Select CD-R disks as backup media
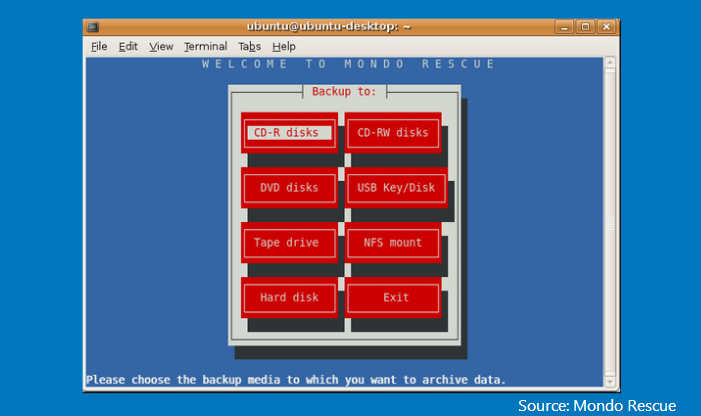 tap(289, 133)
